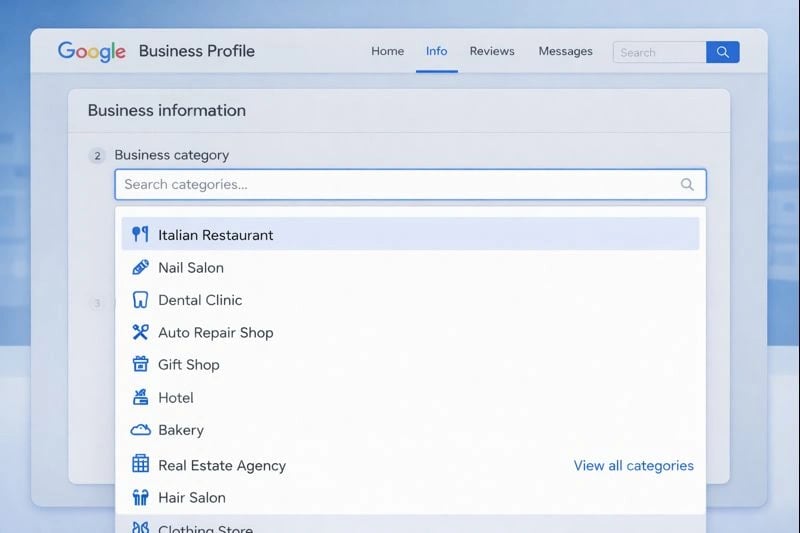
Task: Select the Clothing Store option
Action: point(411,525)
